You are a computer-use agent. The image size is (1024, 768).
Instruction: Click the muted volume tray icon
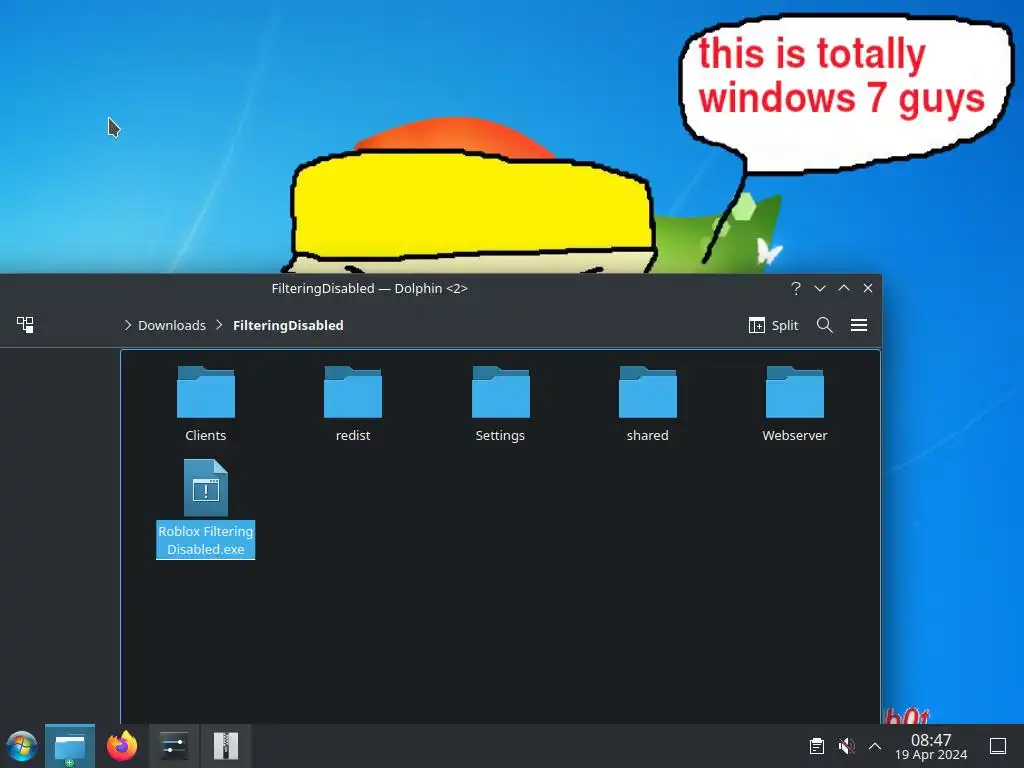click(846, 746)
